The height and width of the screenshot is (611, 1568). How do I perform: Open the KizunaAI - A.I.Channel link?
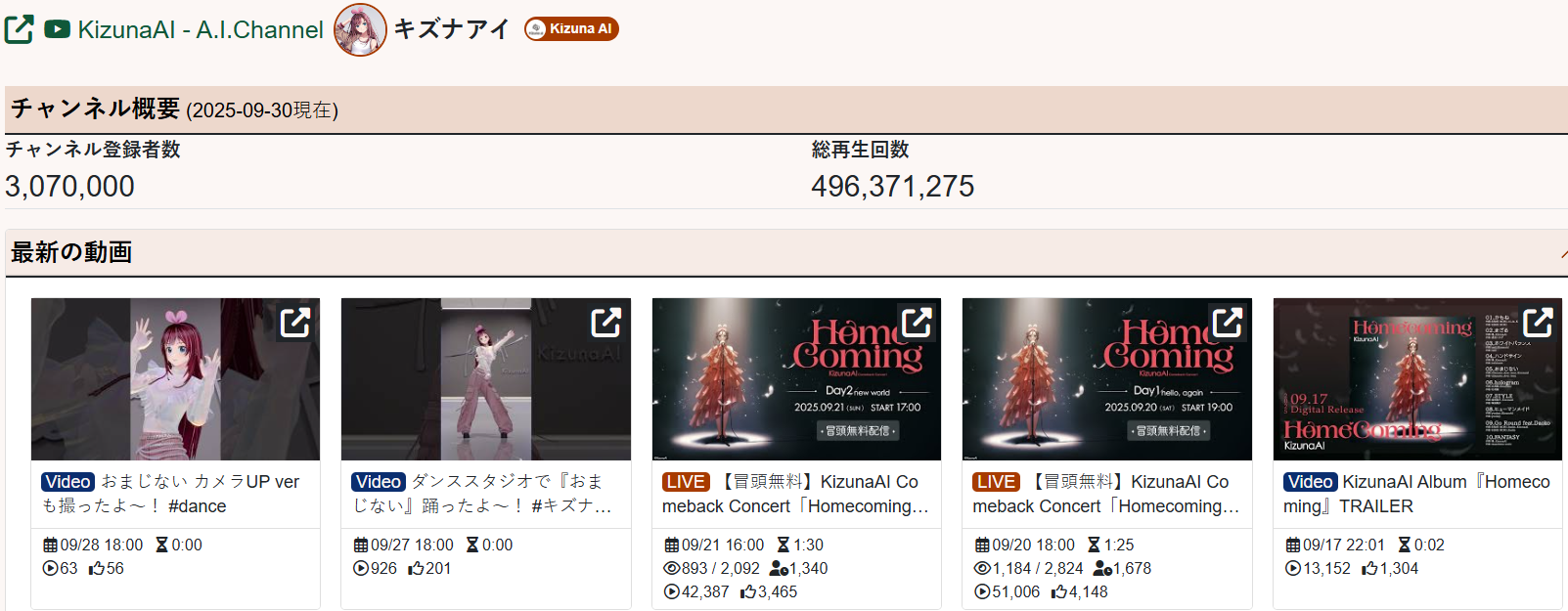tap(201, 29)
